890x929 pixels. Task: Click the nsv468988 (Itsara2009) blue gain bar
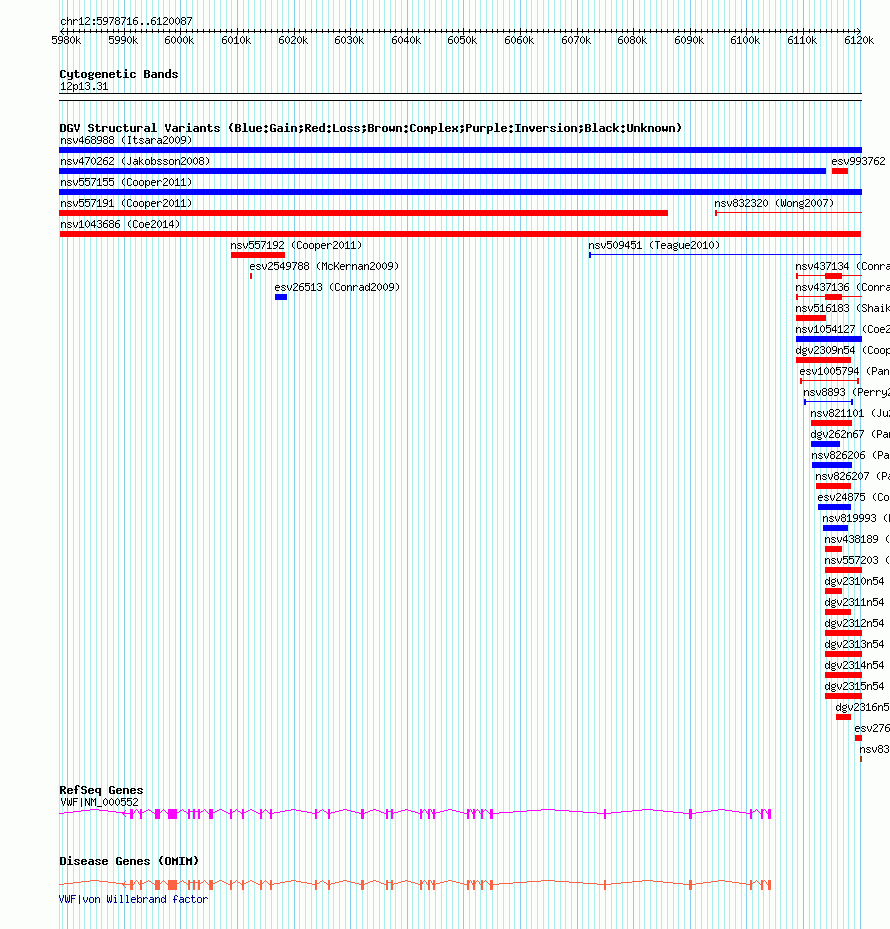point(460,150)
